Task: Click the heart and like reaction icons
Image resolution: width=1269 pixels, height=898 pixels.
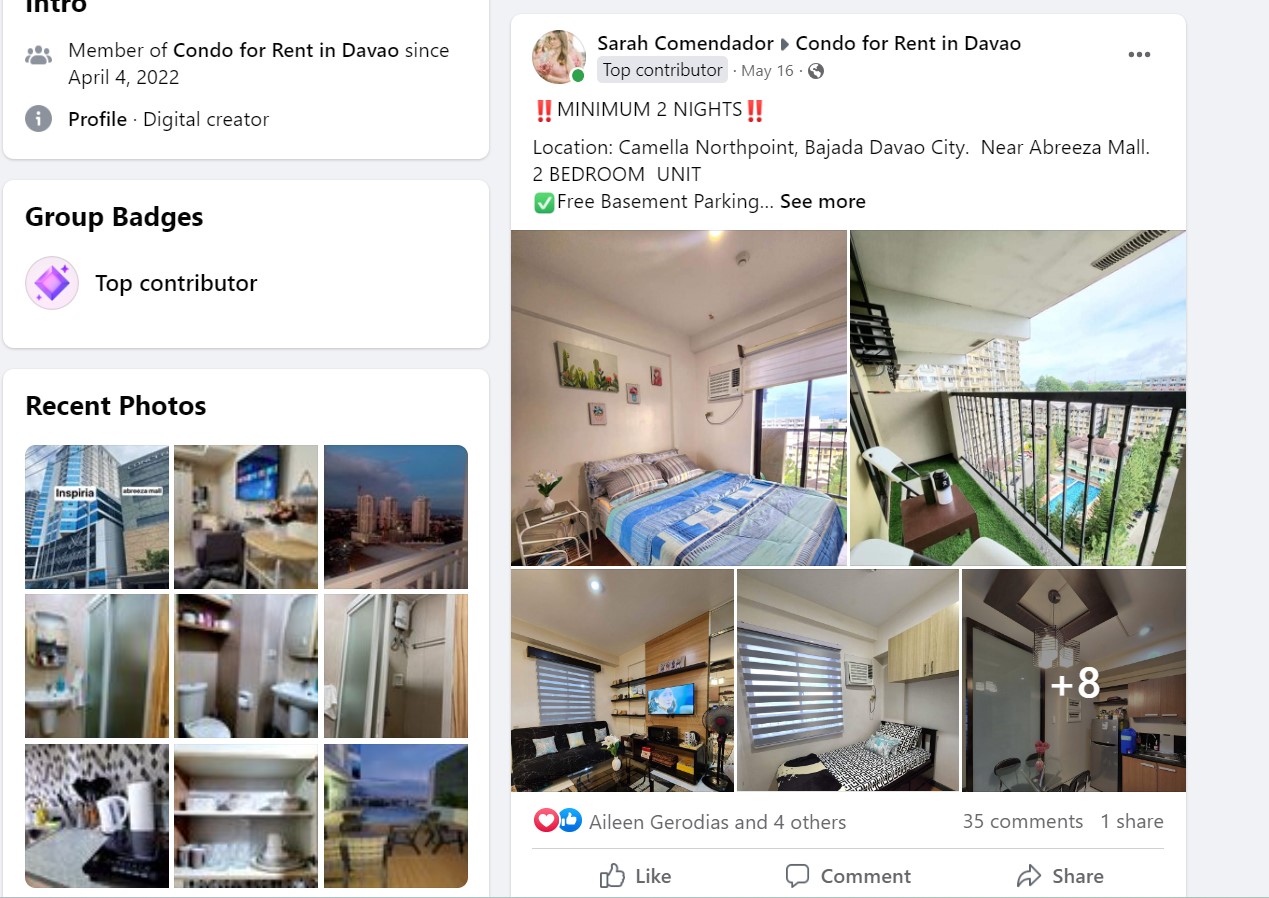Action: point(558,821)
